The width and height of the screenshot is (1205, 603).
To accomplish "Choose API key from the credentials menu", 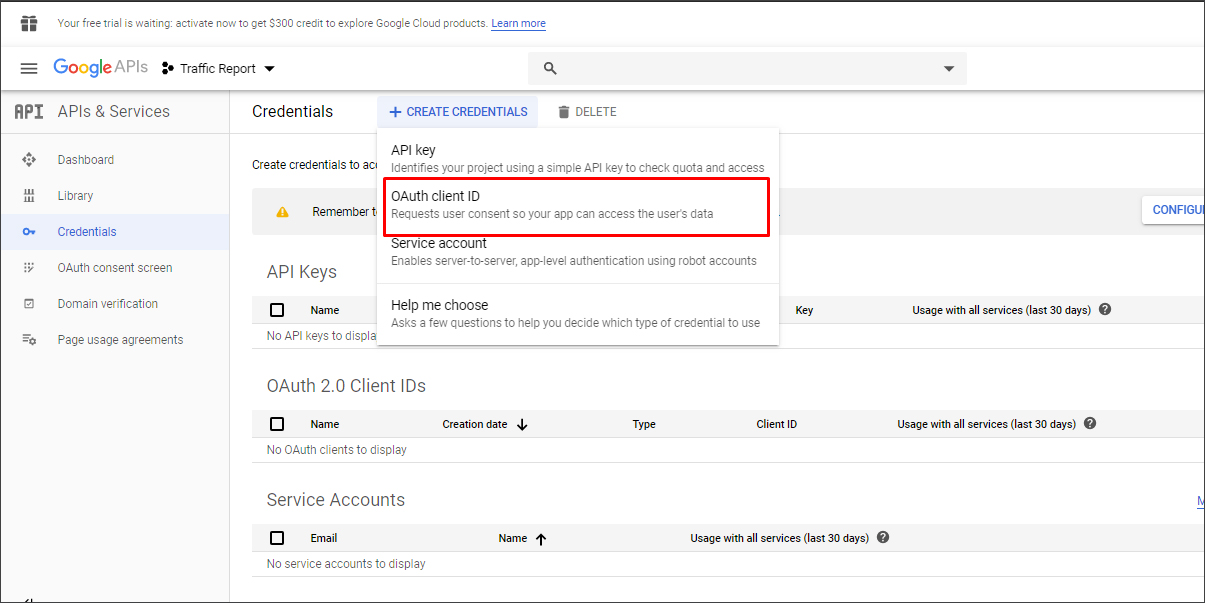I will pyautogui.click(x=578, y=158).
